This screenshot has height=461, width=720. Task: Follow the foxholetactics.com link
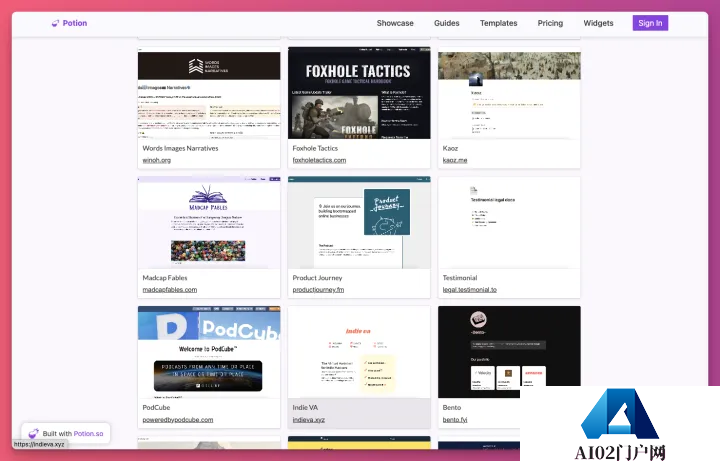tap(319, 160)
